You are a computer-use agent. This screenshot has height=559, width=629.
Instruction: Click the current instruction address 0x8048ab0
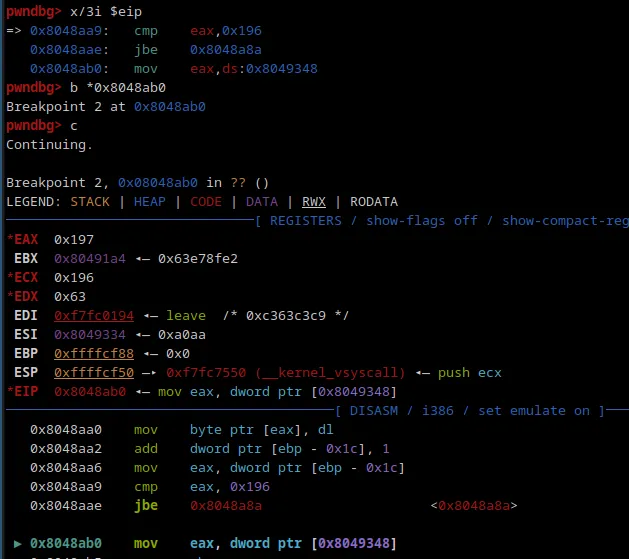click(66, 543)
